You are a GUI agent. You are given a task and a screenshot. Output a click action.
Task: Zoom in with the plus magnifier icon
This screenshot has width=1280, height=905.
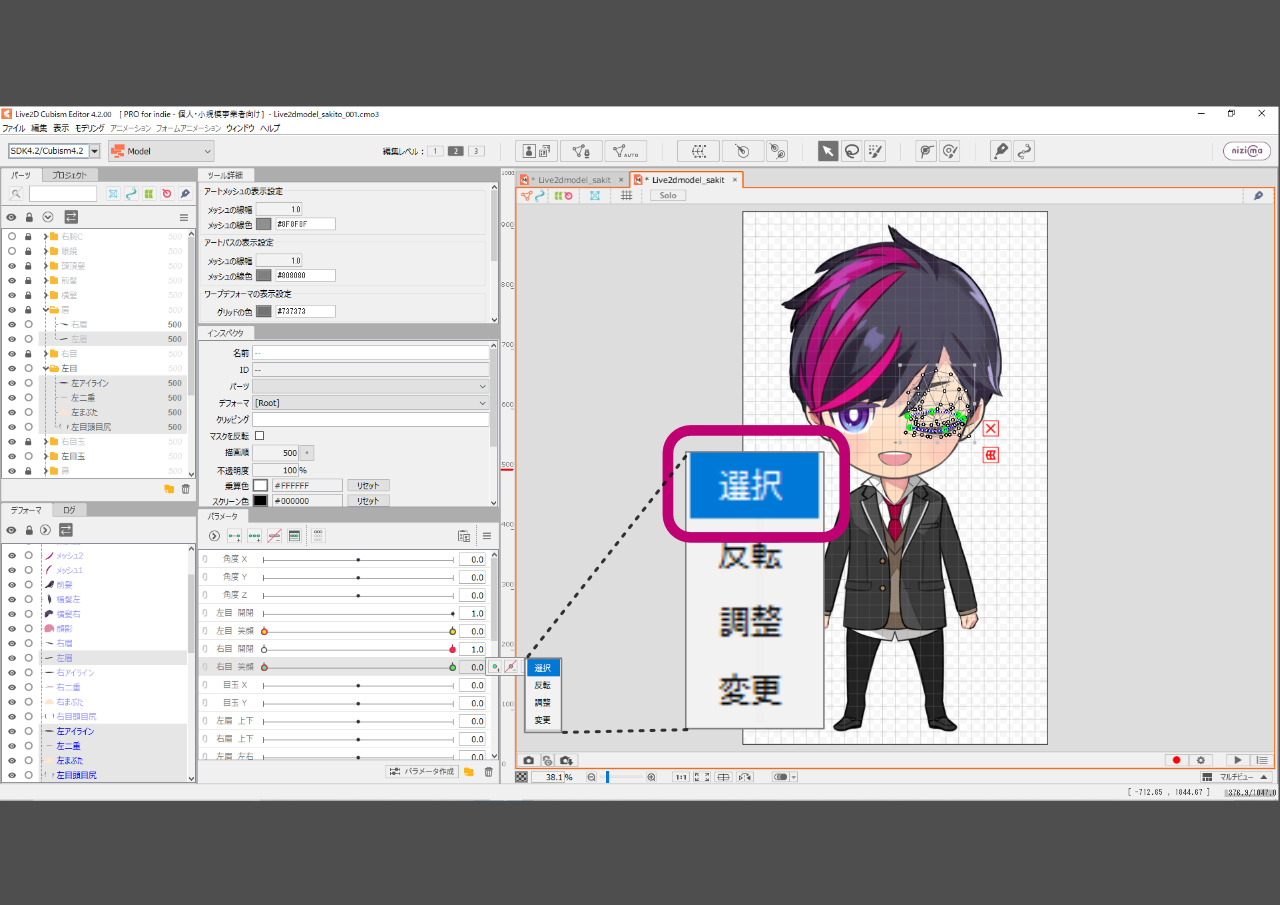point(651,777)
